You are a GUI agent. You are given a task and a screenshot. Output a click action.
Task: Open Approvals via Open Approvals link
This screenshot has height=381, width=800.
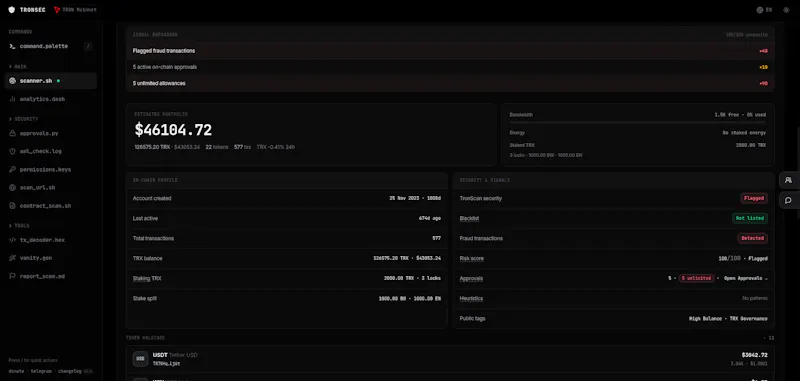745,278
